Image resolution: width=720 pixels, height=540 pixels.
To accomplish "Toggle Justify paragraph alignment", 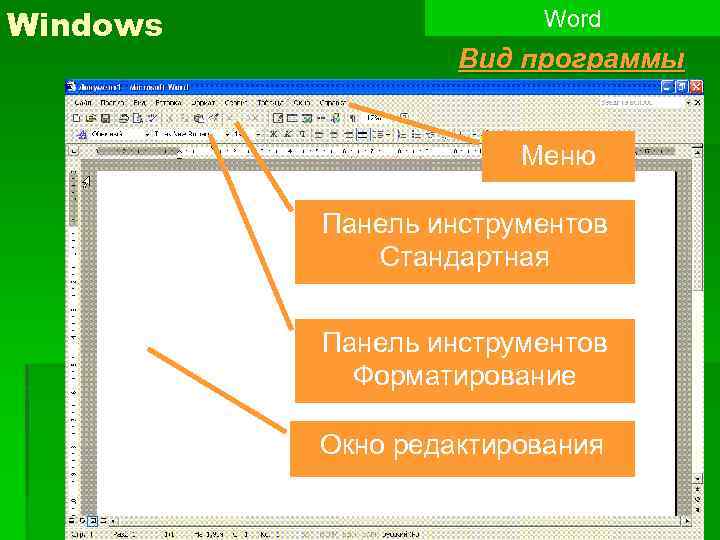I will [363, 134].
